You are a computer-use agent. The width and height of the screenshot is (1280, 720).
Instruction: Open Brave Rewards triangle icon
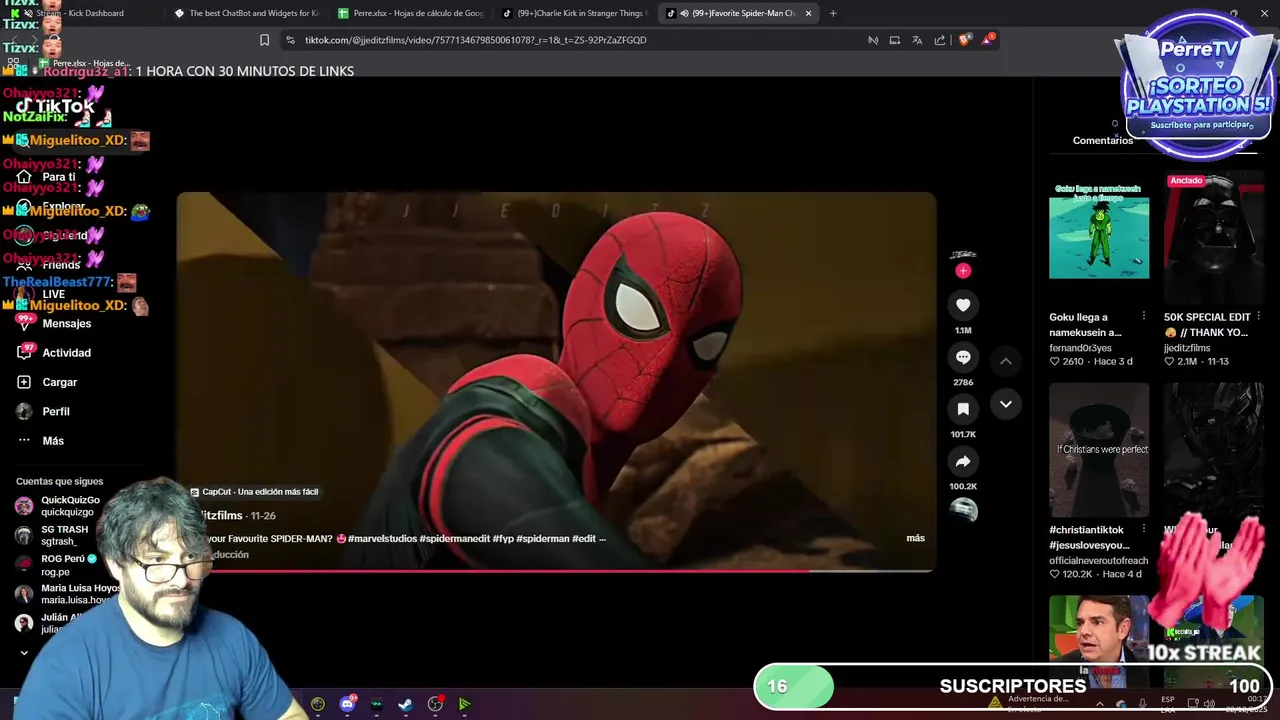pyautogui.click(x=989, y=39)
